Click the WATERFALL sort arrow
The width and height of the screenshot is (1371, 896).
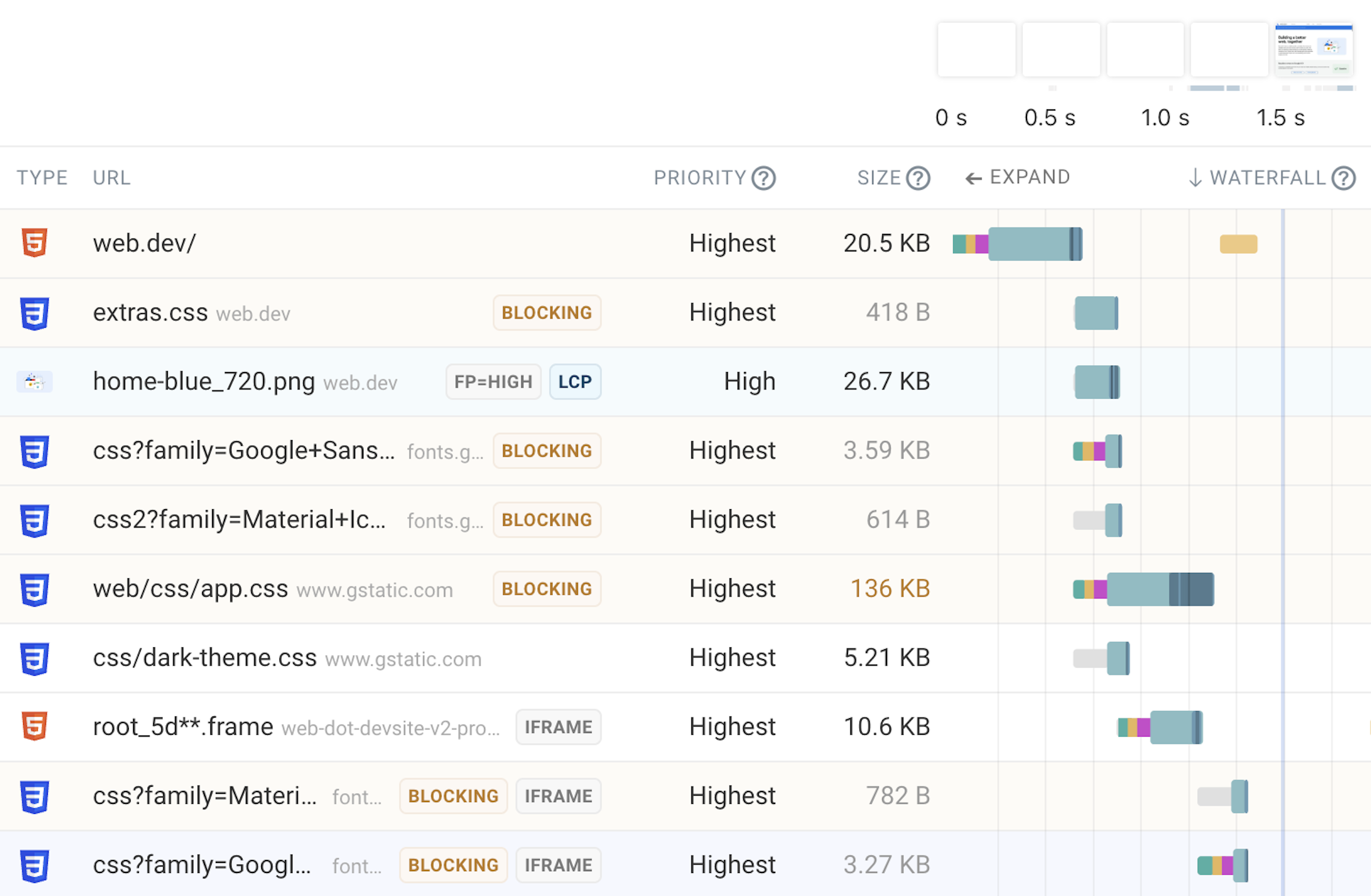(x=1195, y=178)
